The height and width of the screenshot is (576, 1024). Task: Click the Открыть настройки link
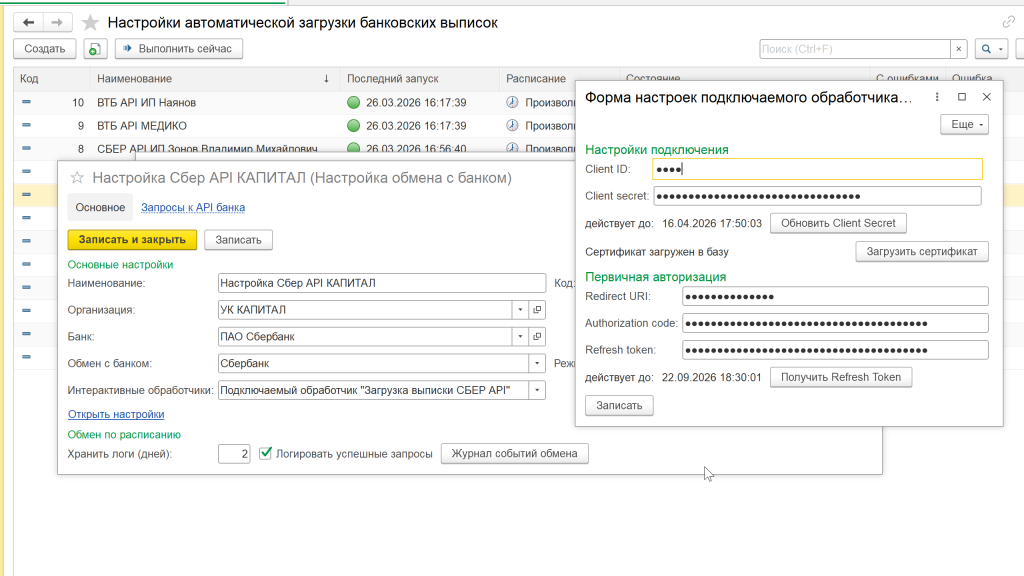116,414
